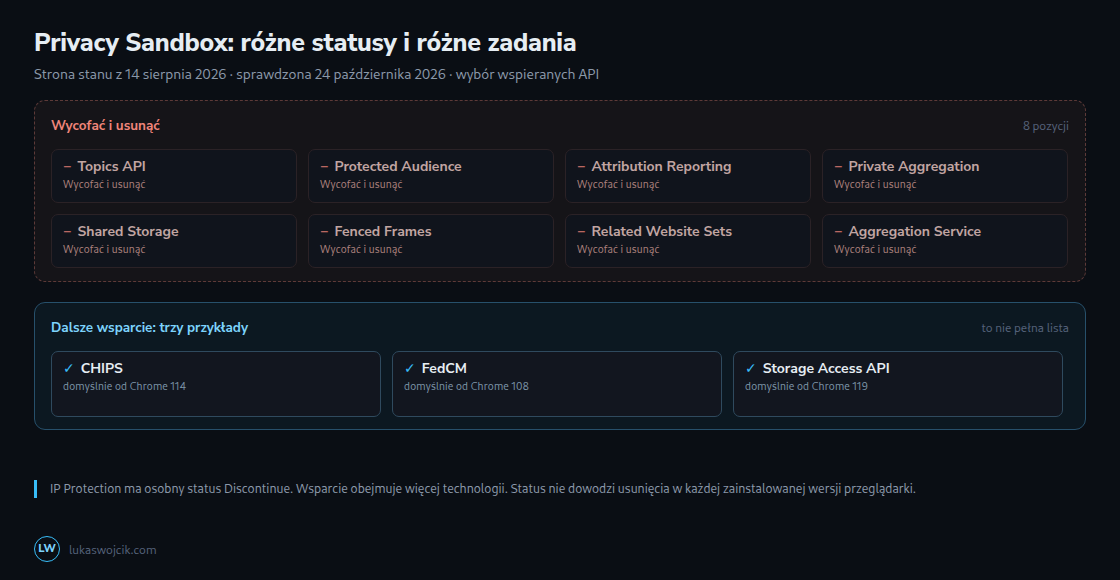Click the minus icon beside Fenced Frames
This screenshot has height=580, width=1120.
(324, 231)
